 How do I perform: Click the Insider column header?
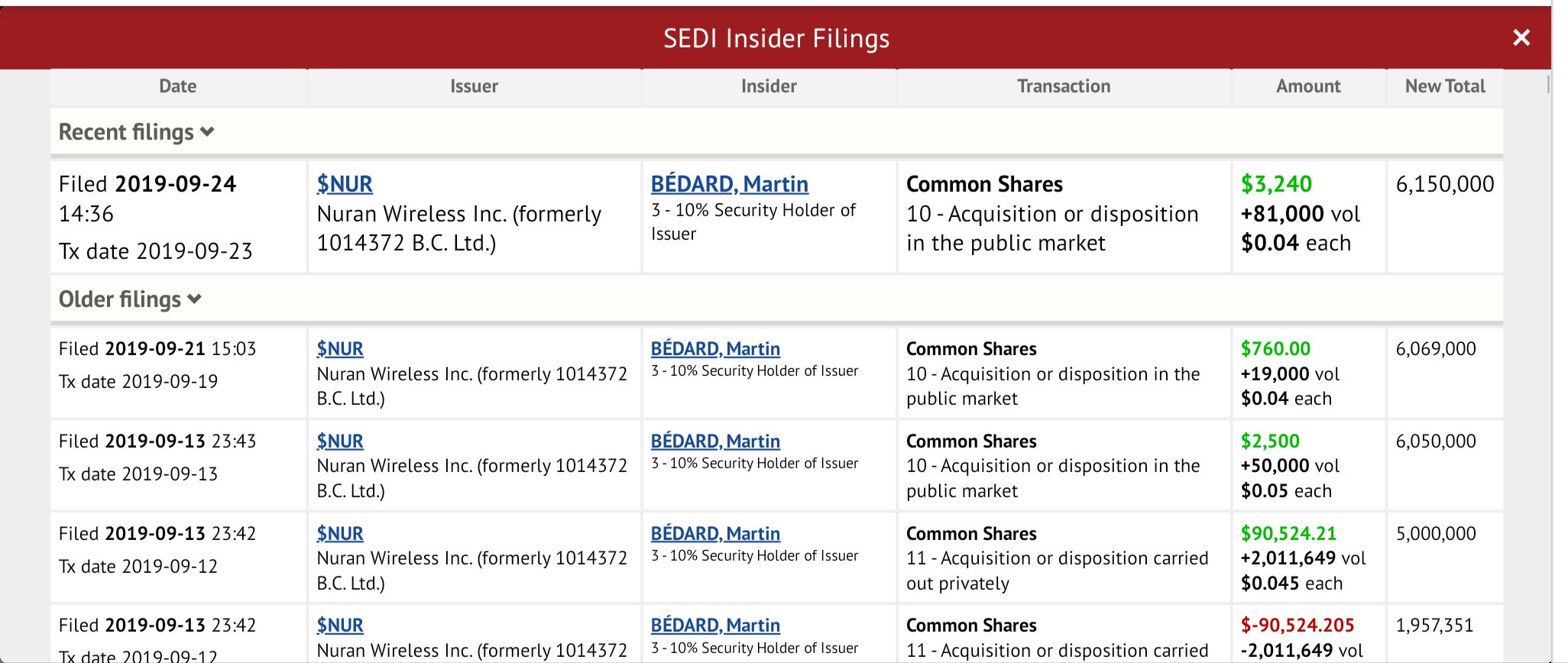pyautogui.click(x=769, y=86)
